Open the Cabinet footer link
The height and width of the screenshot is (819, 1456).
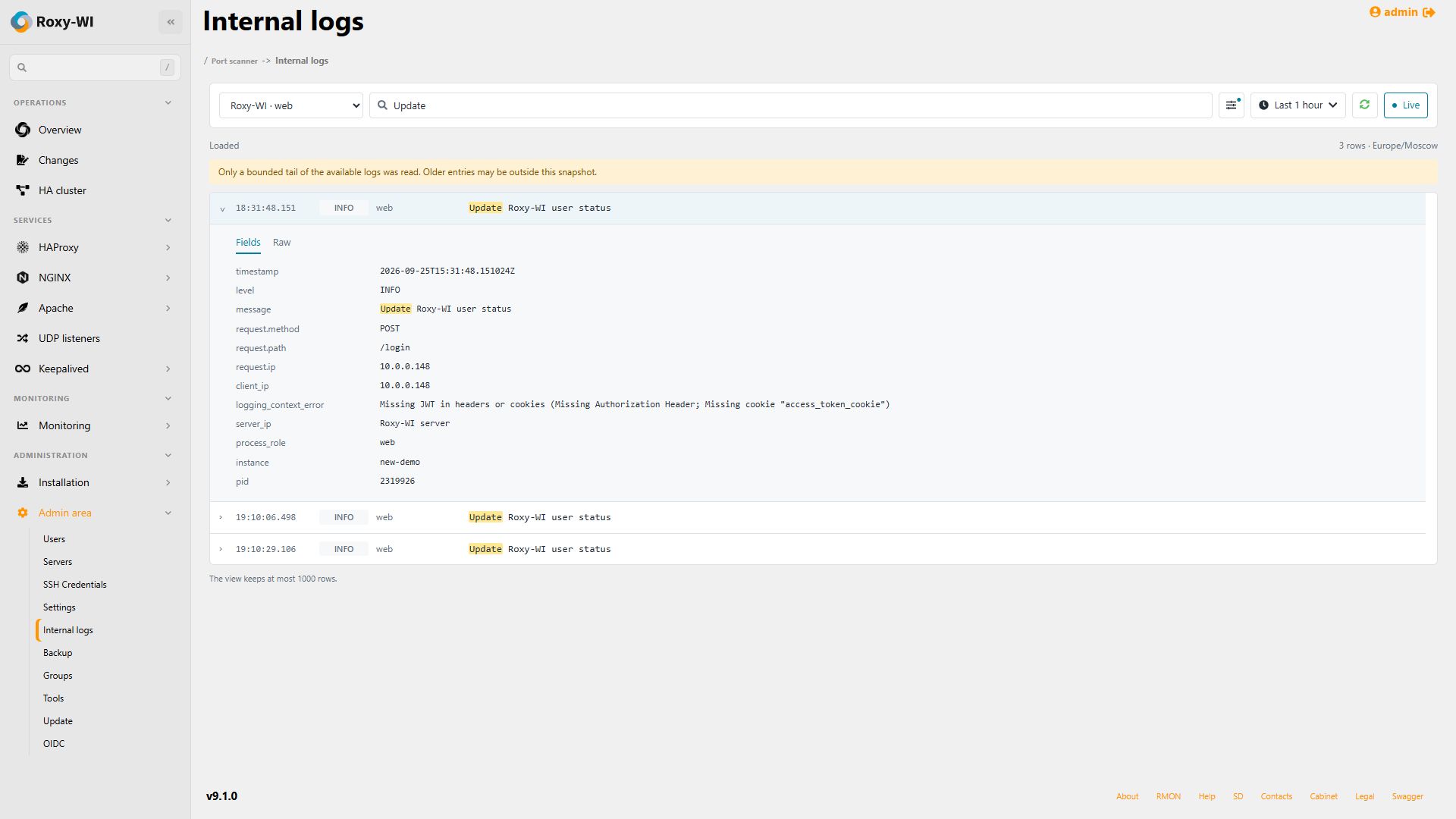point(1323,796)
